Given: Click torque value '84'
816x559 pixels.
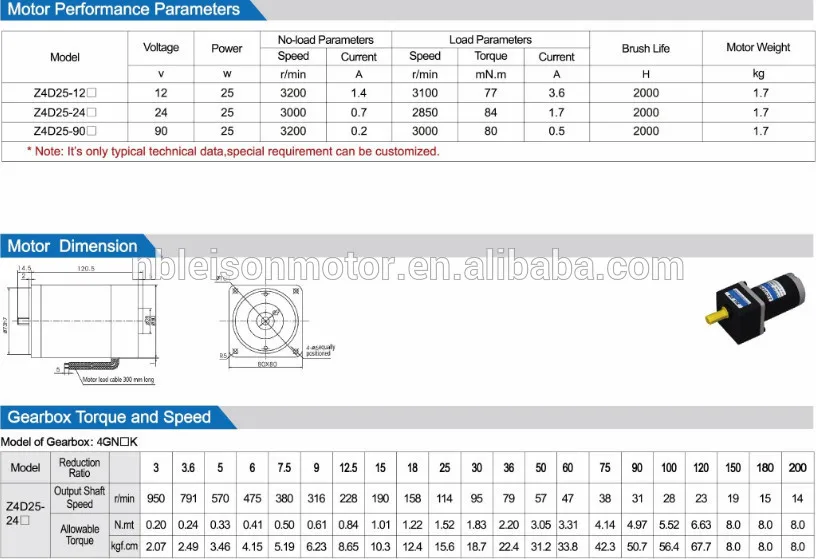Looking at the screenshot, I should (490, 112).
